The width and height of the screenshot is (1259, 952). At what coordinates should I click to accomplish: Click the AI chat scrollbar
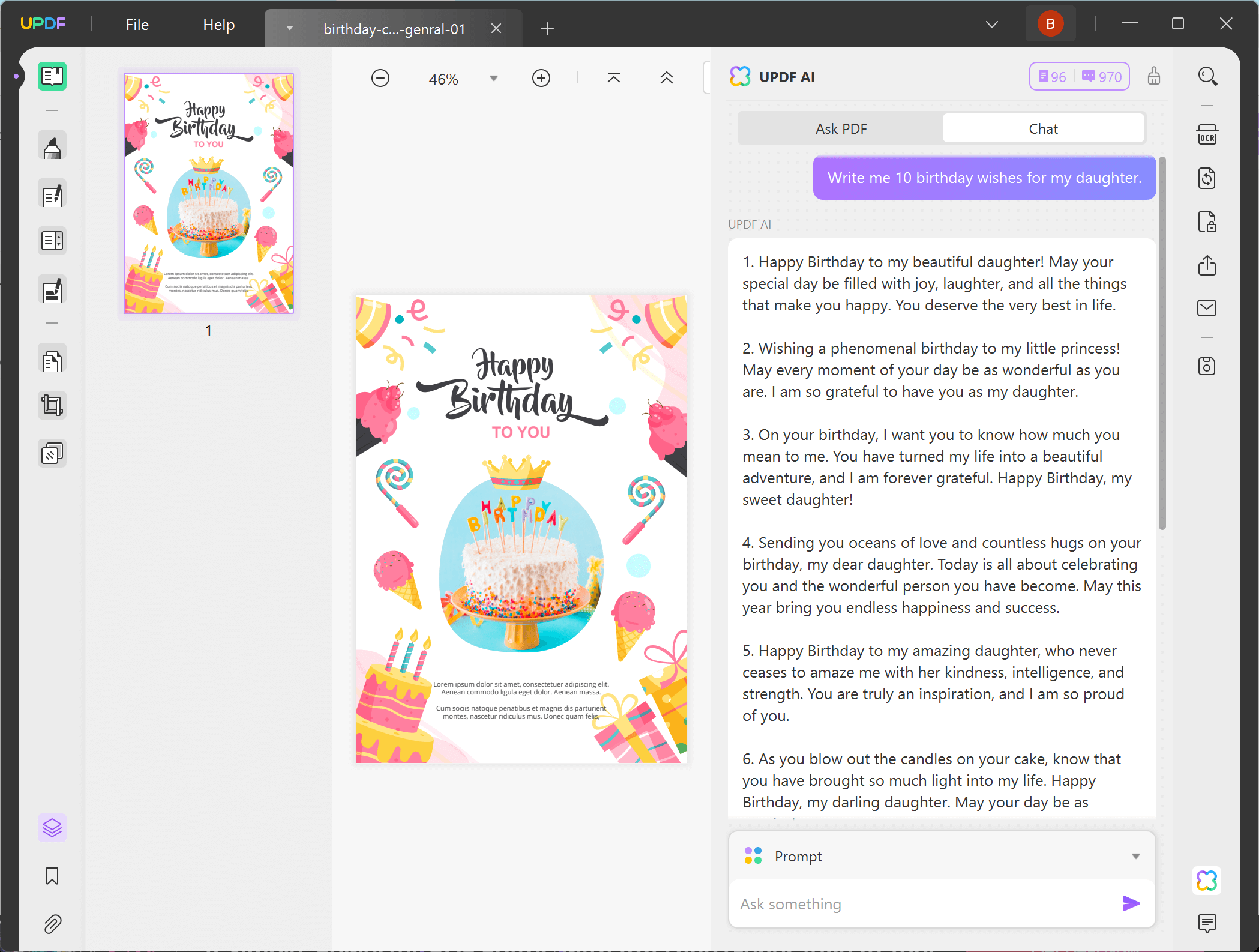click(x=1162, y=342)
